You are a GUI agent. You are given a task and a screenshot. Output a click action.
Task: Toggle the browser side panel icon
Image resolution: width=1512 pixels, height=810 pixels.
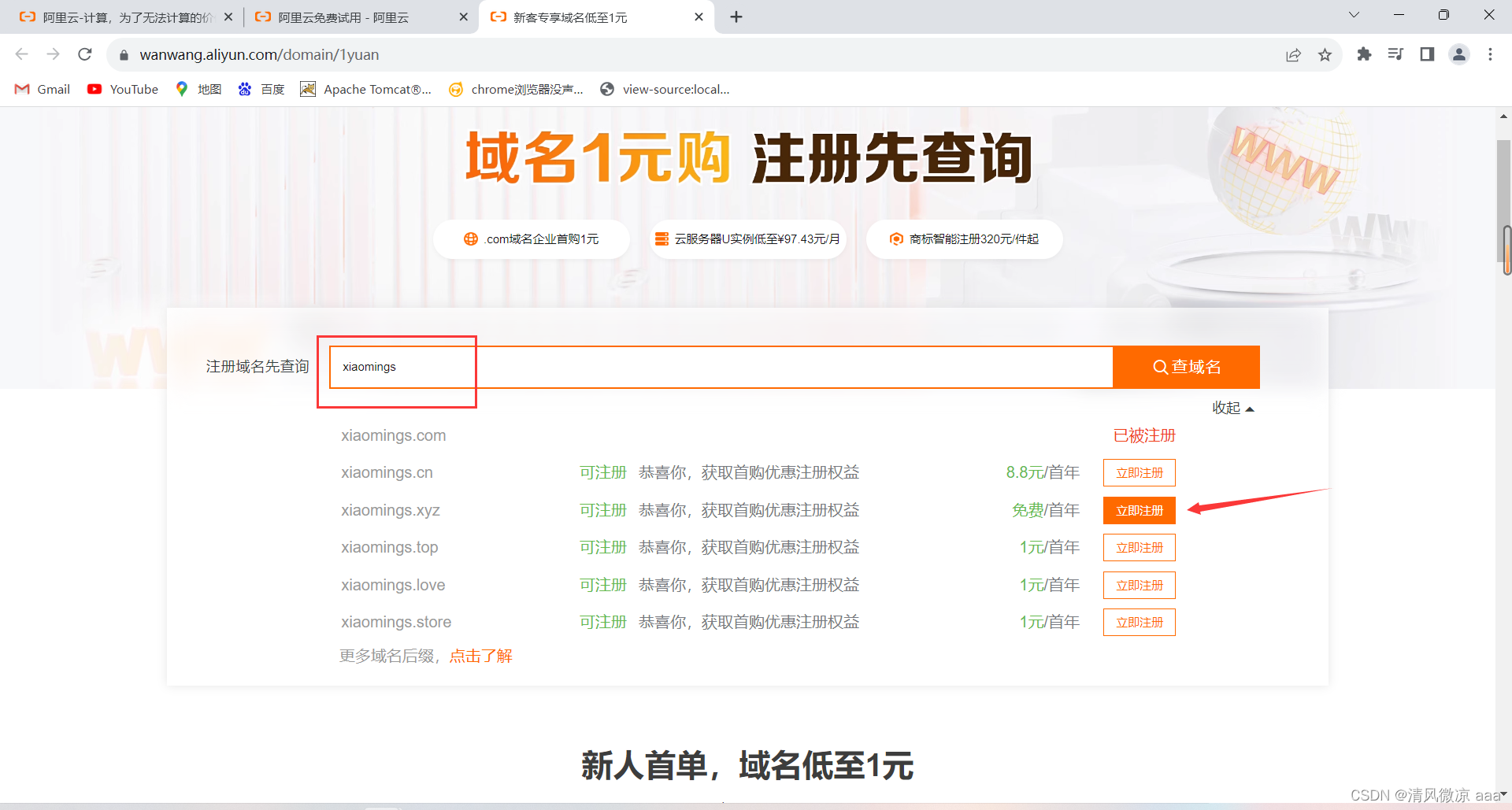coord(1427,54)
